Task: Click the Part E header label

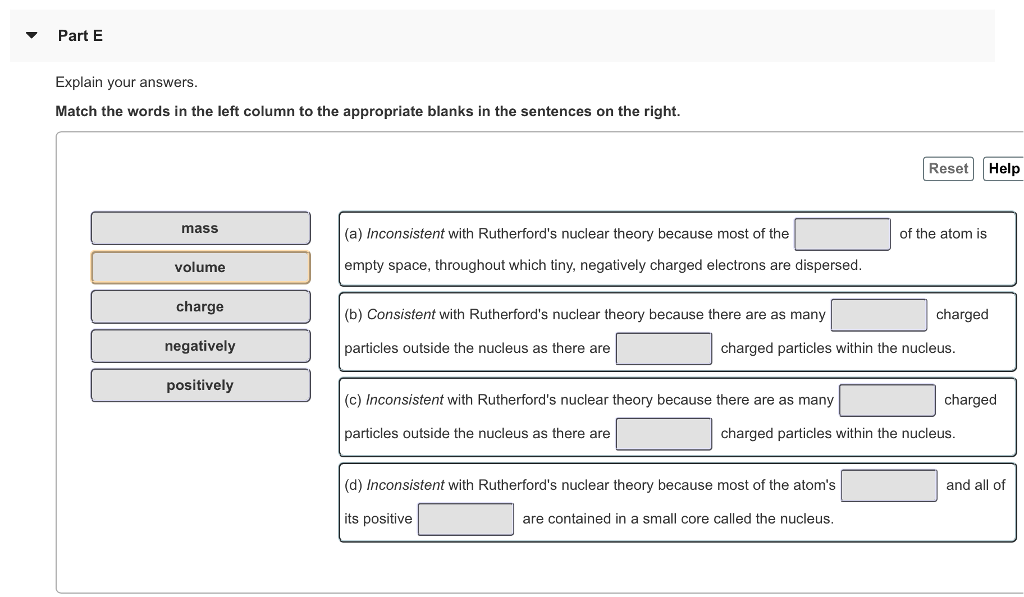Action: pyautogui.click(x=79, y=35)
